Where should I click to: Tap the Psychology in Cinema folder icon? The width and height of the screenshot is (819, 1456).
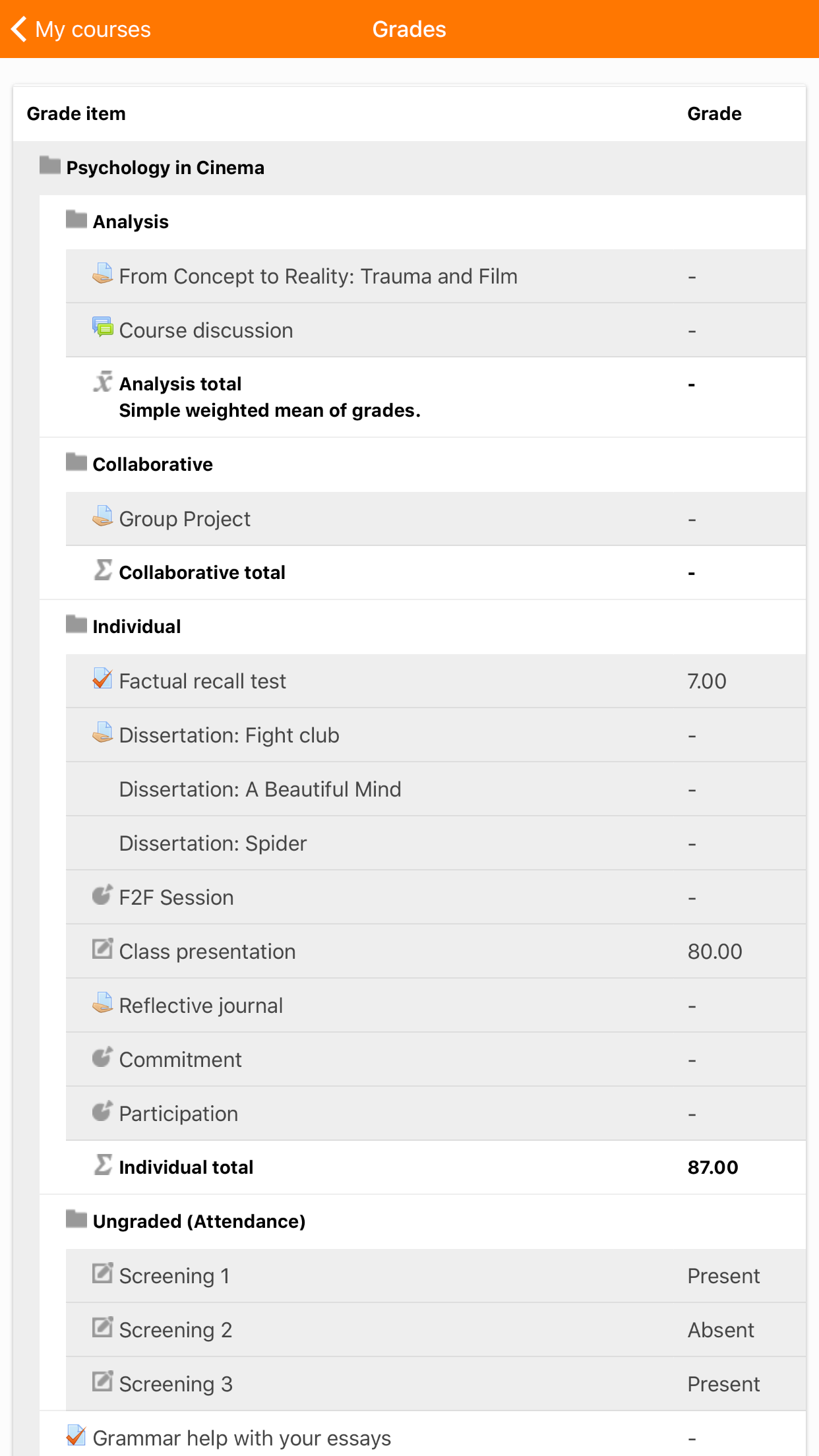[x=49, y=165]
